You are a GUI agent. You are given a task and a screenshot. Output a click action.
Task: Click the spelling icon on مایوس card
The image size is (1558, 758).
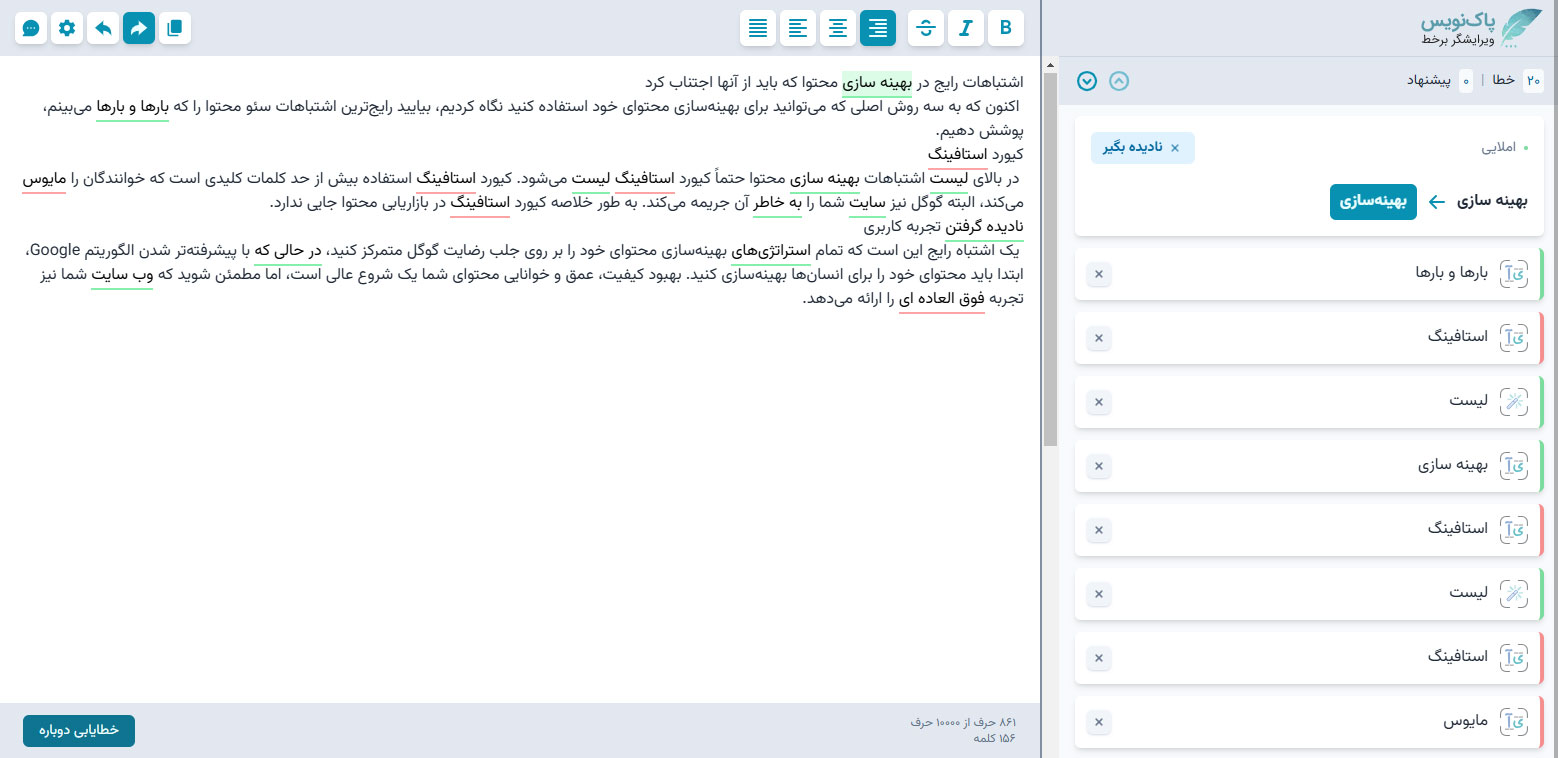click(x=1515, y=722)
